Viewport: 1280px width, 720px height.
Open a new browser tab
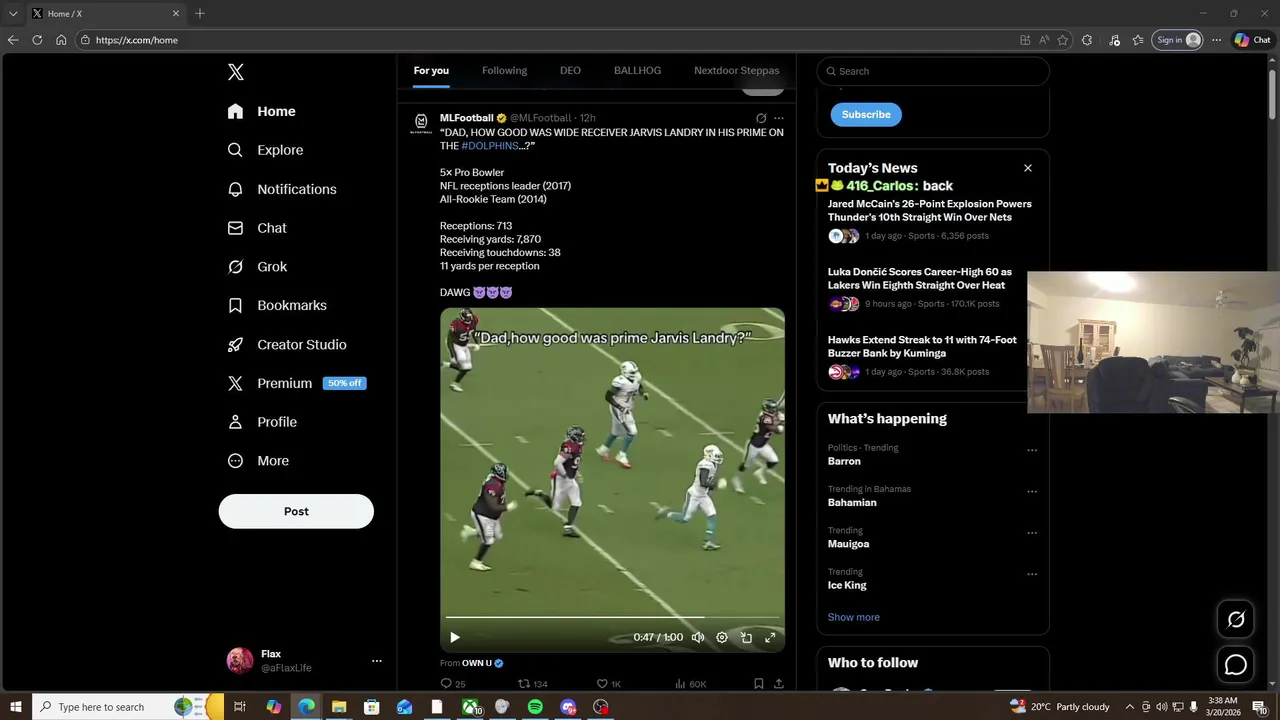[200, 13]
